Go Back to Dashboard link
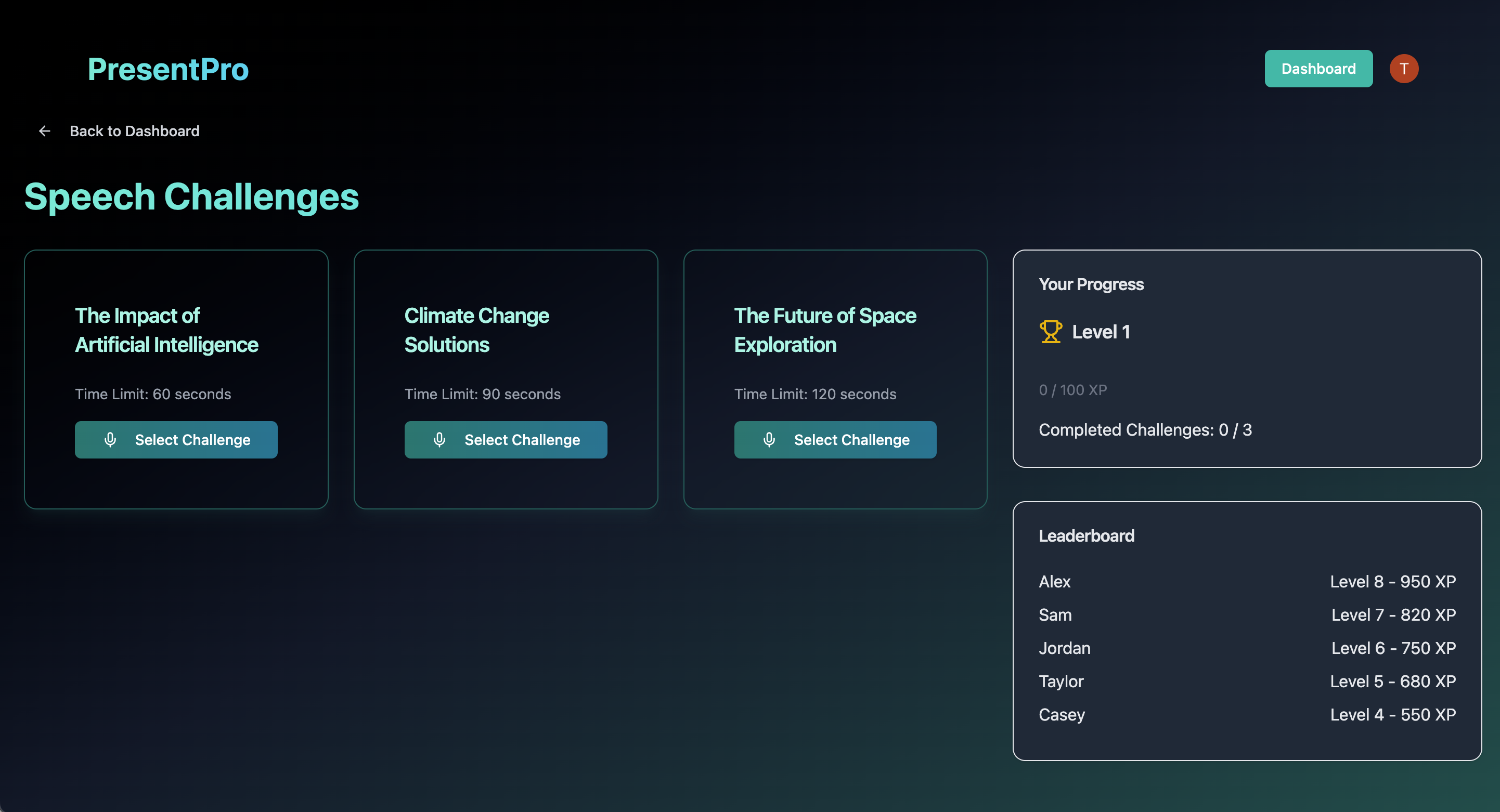Viewport: 1500px width, 812px height. point(134,131)
